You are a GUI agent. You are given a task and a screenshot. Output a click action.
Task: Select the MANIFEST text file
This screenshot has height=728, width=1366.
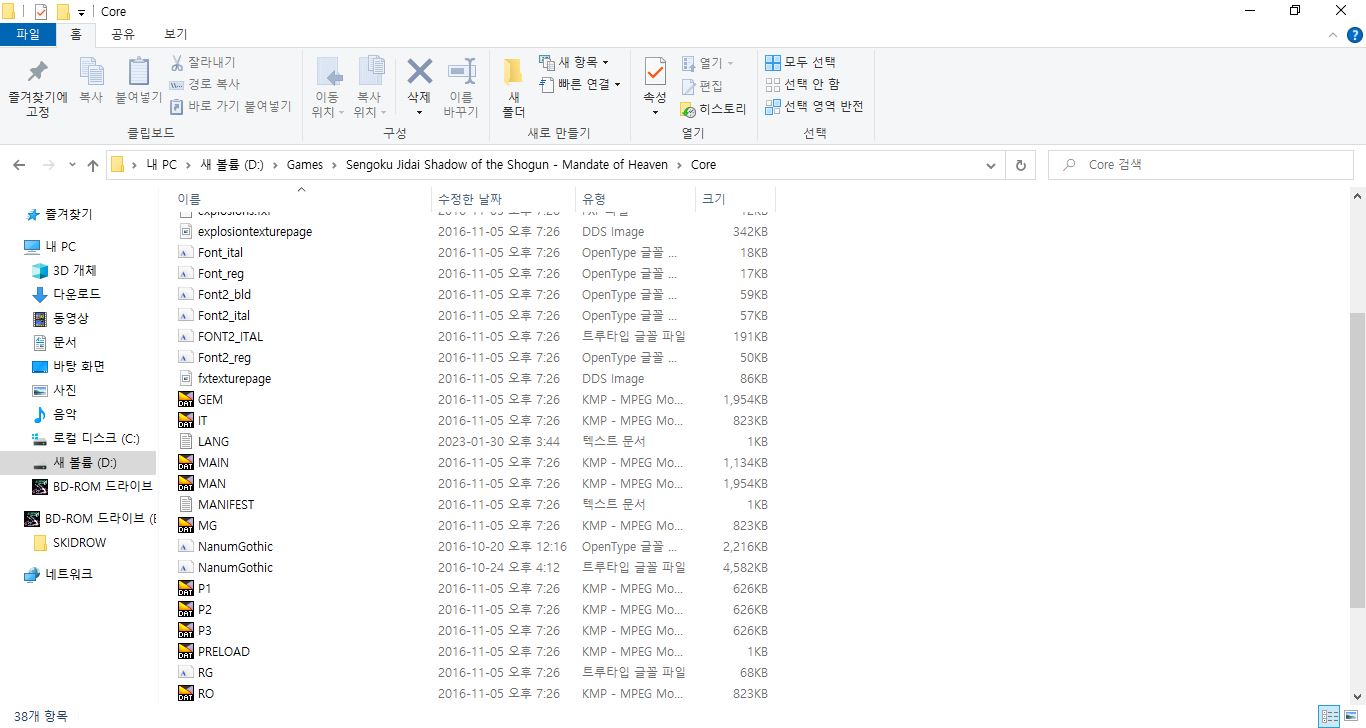pyautogui.click(x=226, y=504)
